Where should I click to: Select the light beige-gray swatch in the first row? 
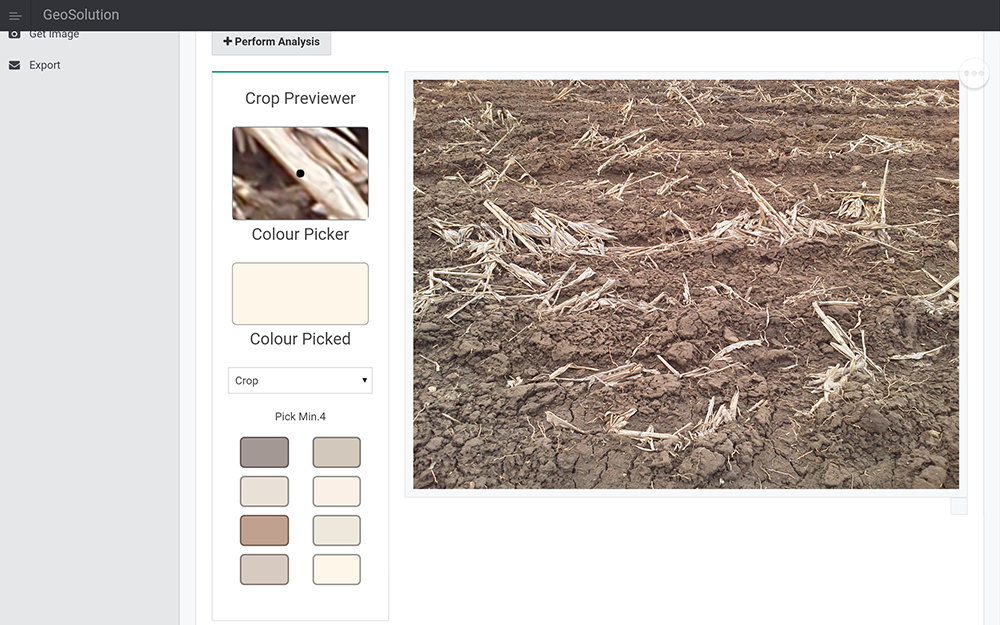coord(336,452)
